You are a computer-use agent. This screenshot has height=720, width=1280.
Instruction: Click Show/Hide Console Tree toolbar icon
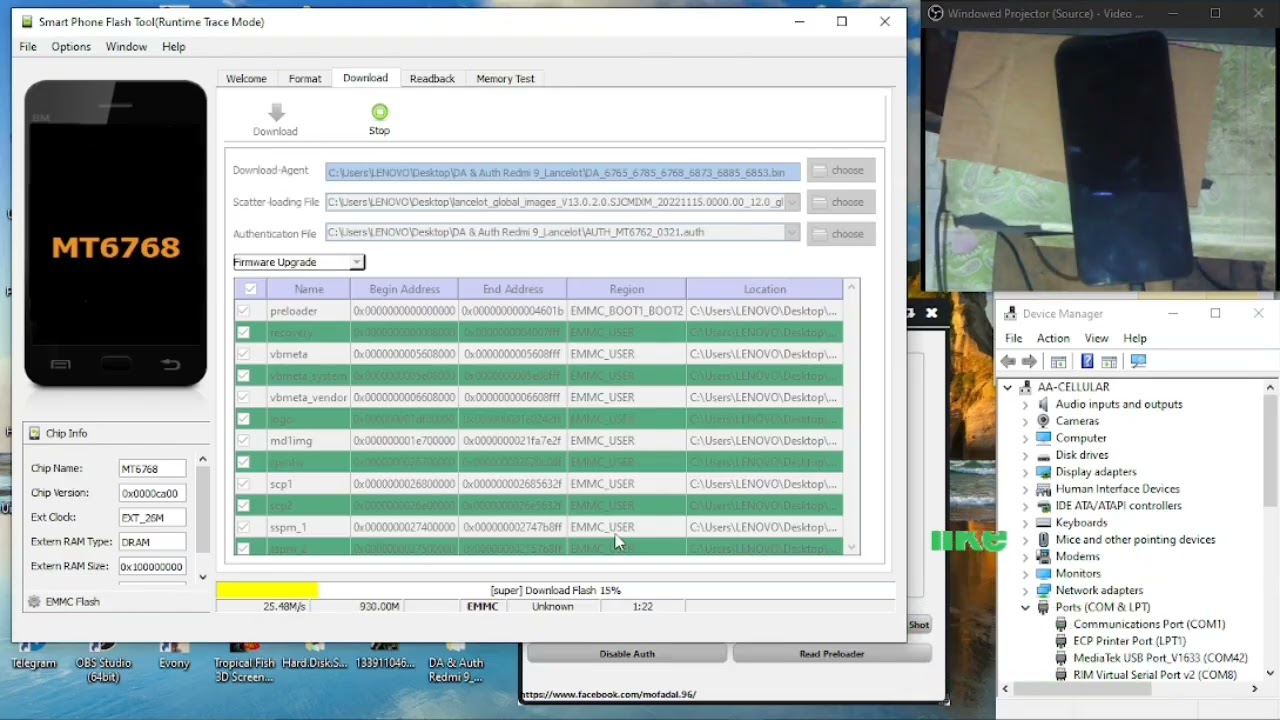[1058, 362]
